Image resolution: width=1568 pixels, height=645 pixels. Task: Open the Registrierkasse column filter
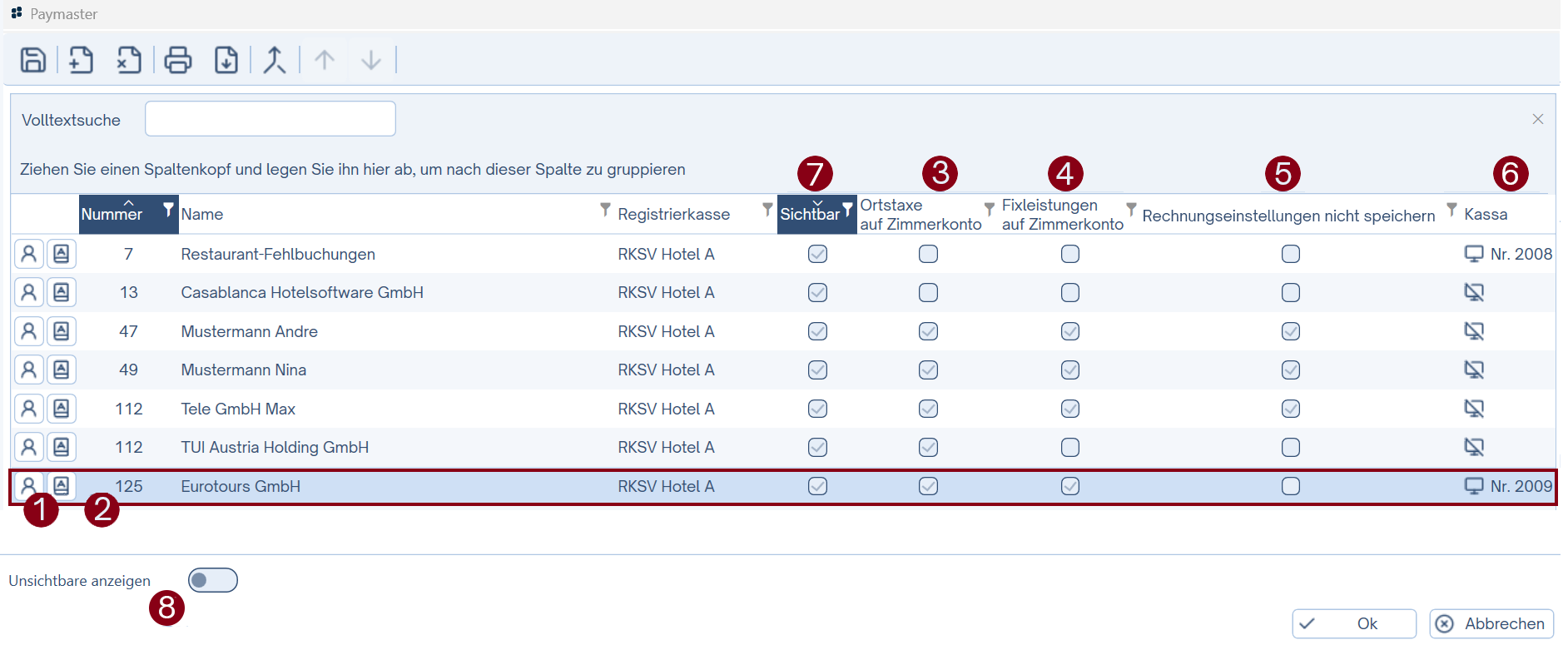[x=768, y=209]
